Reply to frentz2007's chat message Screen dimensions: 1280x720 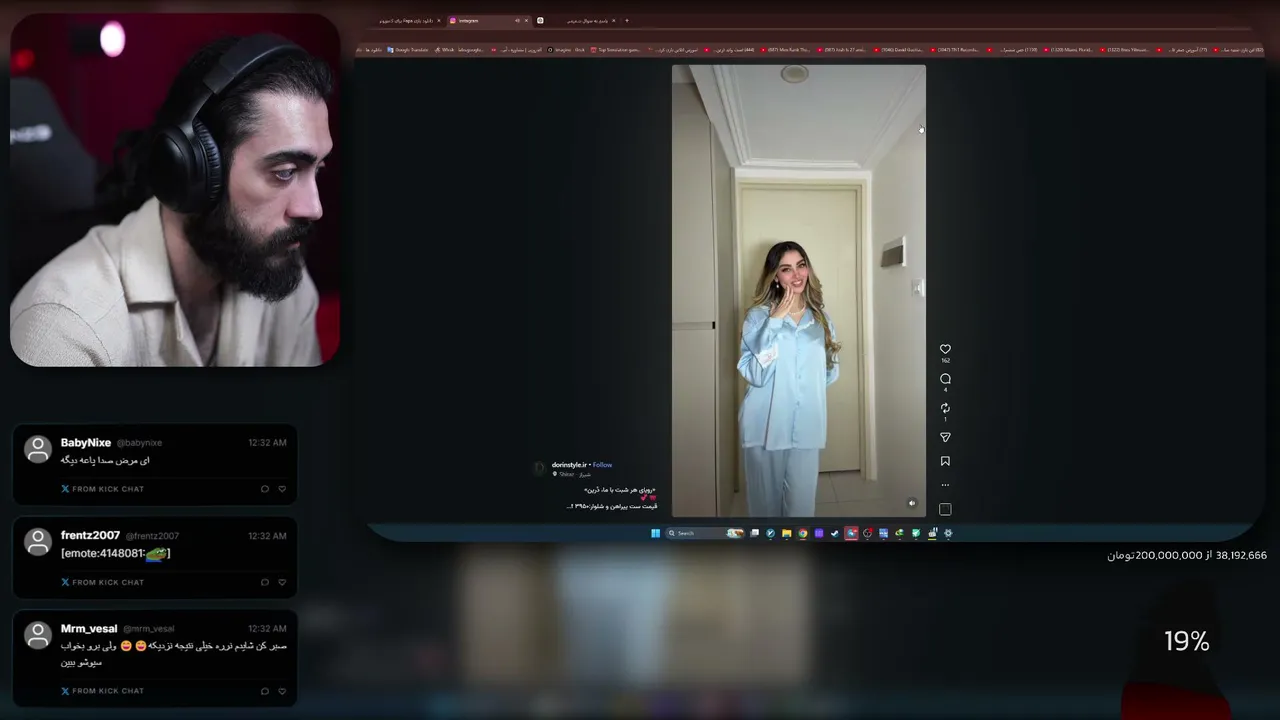tap(265, 582)
